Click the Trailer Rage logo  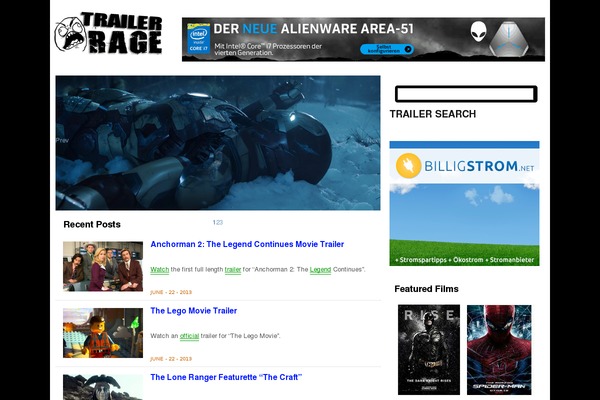click(x=108, y=34)
